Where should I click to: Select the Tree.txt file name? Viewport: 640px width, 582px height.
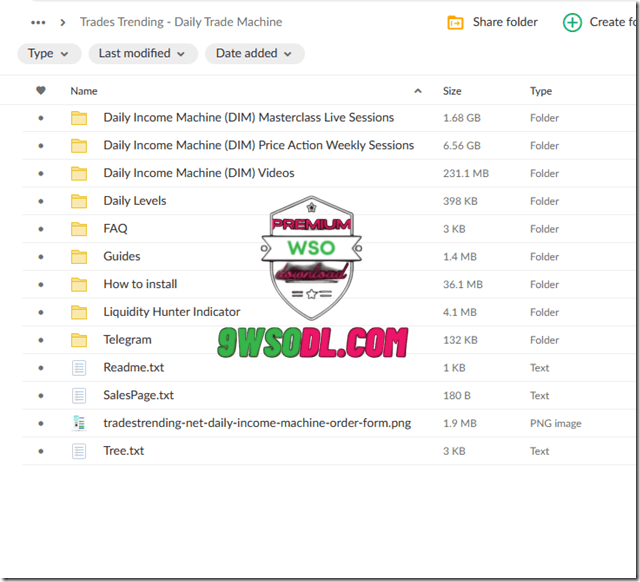click(x=124, y=451)
